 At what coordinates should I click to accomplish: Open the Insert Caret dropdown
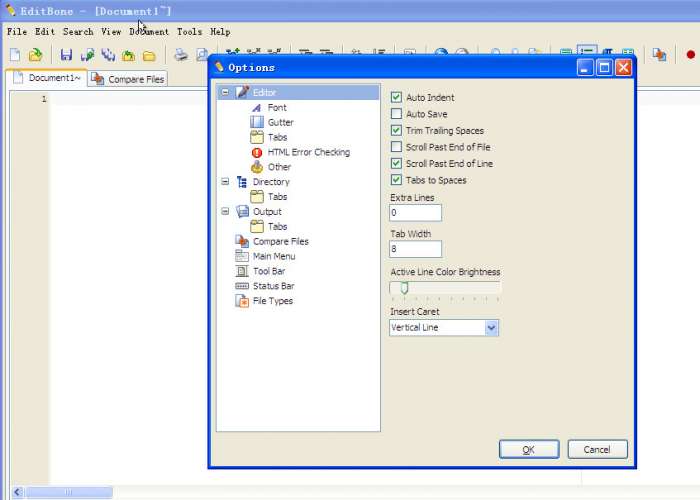[x=492, y=328]
